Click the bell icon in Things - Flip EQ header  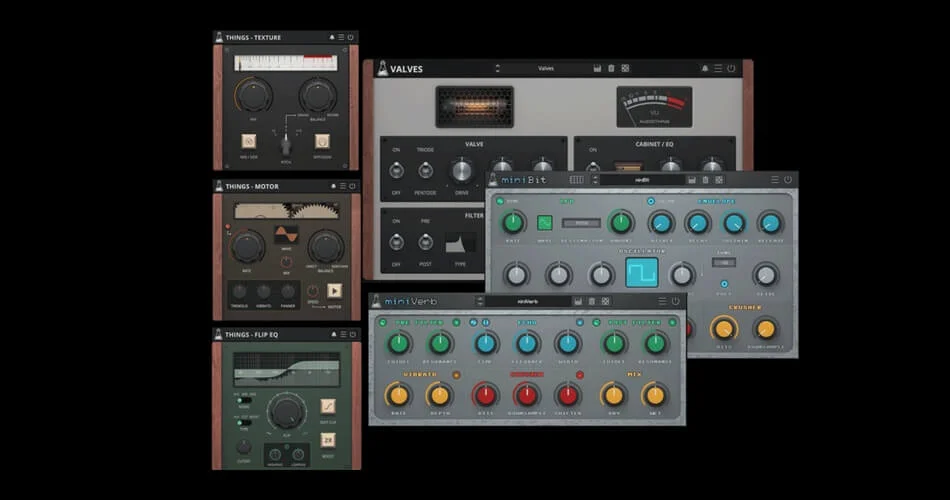point(333,335)
